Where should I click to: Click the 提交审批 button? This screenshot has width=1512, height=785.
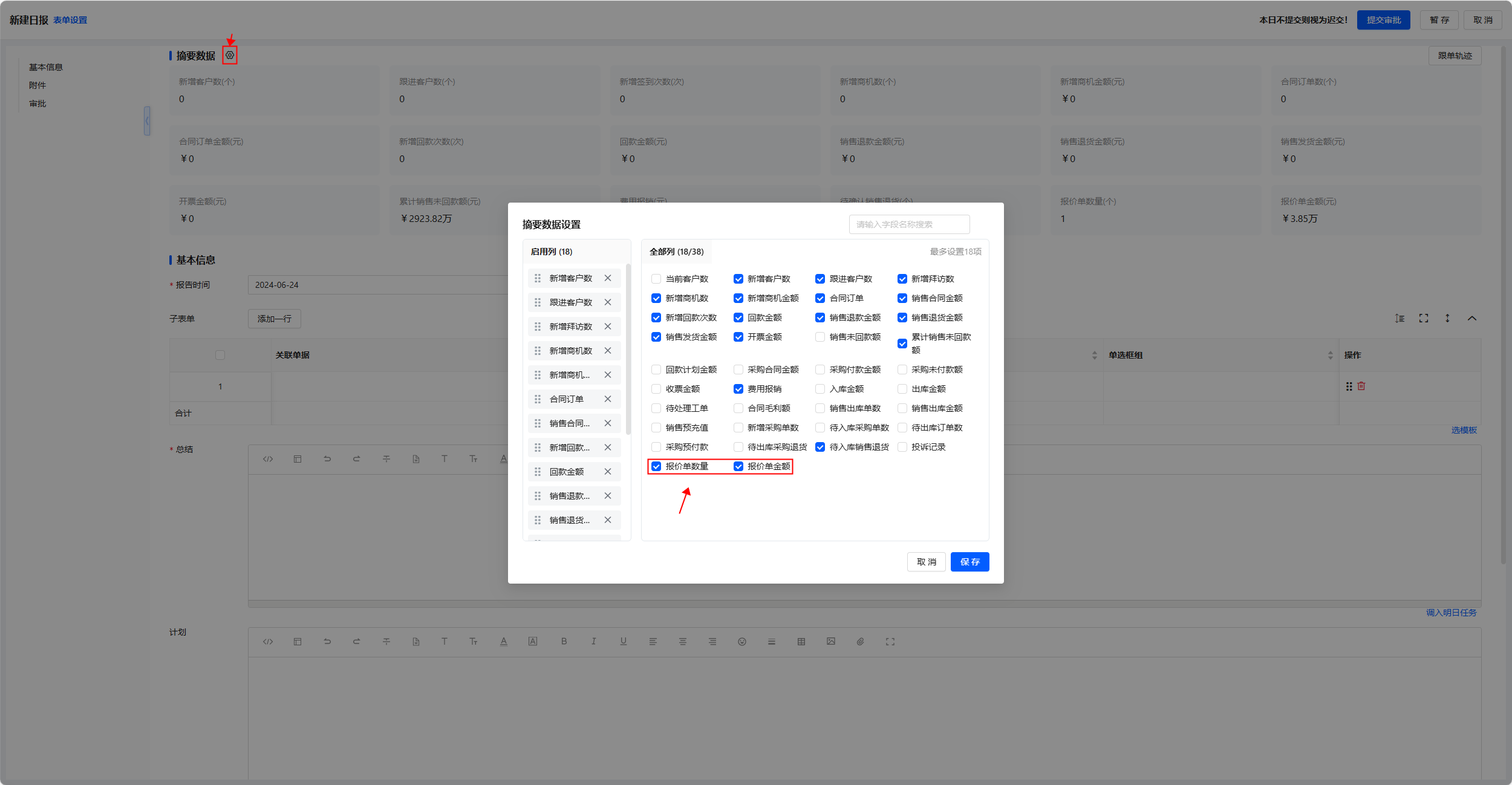(1383, 20)
